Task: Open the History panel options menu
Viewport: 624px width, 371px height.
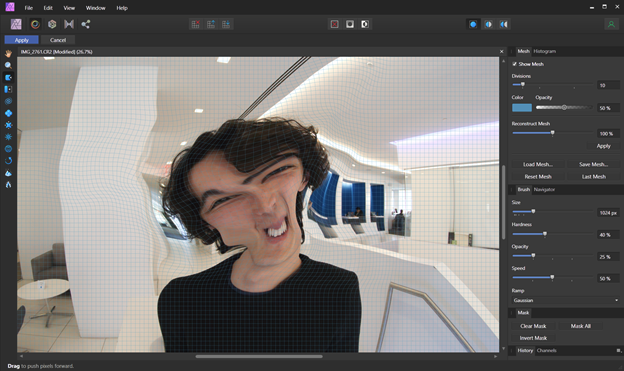Action: pos(618,350)
